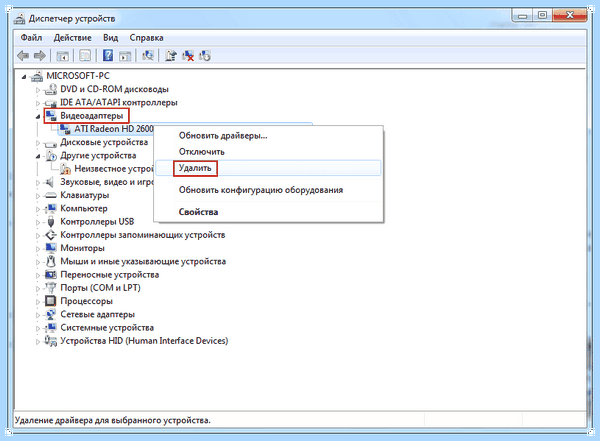This screenshot has width=600, height=441.
Task: Expand the Переносные устройства node
Action: tap(38, 276)
